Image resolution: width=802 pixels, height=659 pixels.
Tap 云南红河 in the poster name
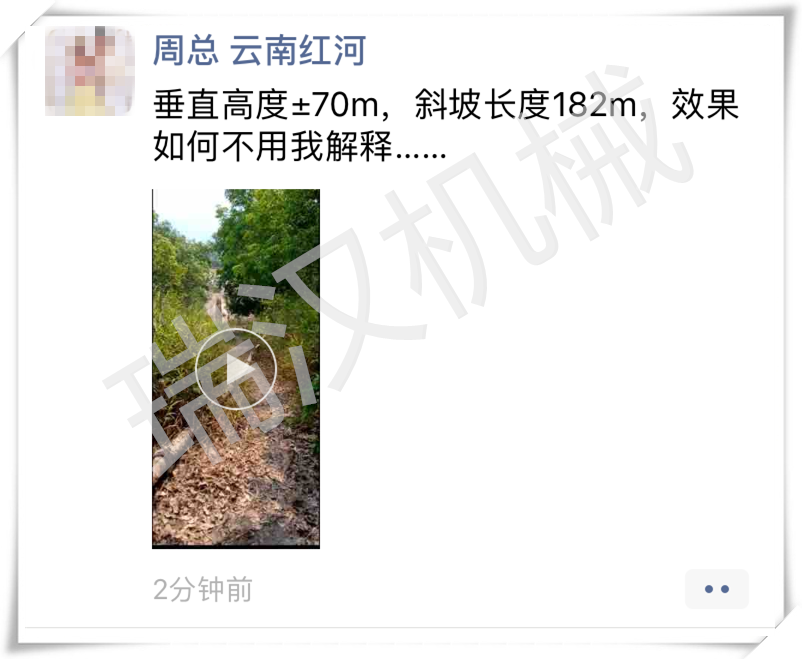coord(298,50)
